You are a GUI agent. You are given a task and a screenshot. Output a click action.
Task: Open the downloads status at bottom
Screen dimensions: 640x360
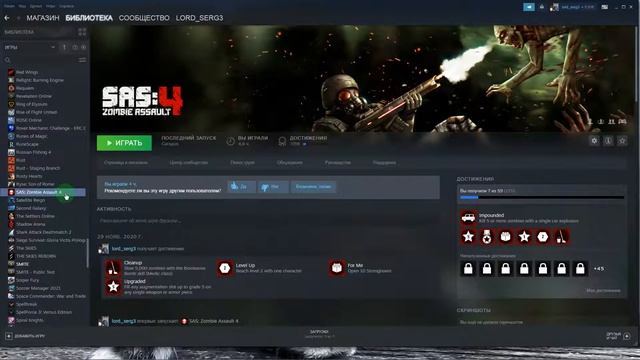tap(319, 334)
